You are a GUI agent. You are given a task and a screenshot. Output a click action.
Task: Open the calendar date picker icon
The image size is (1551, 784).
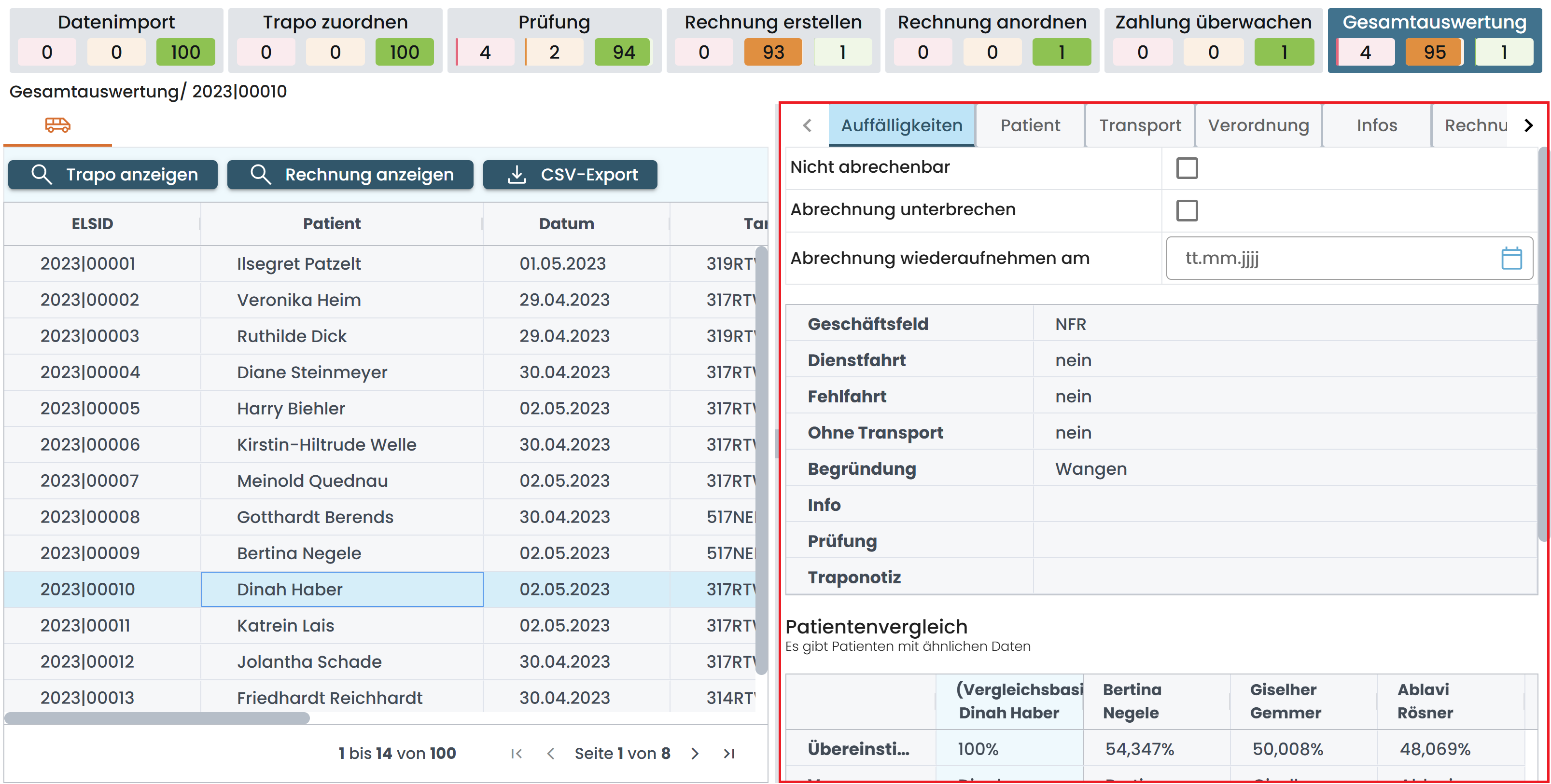coord(1510,258)
